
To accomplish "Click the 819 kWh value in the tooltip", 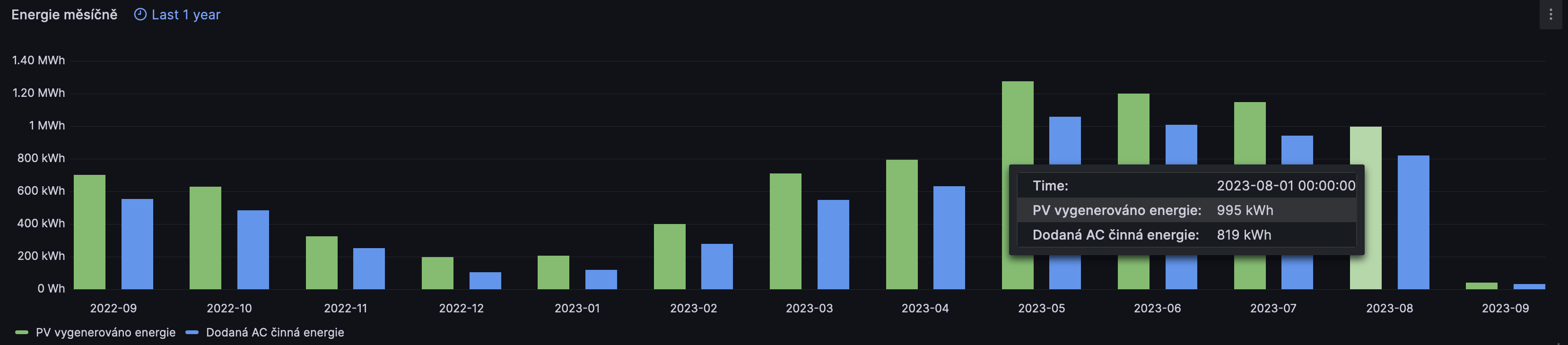I will pyautogui.click(x=1244, y=235).
